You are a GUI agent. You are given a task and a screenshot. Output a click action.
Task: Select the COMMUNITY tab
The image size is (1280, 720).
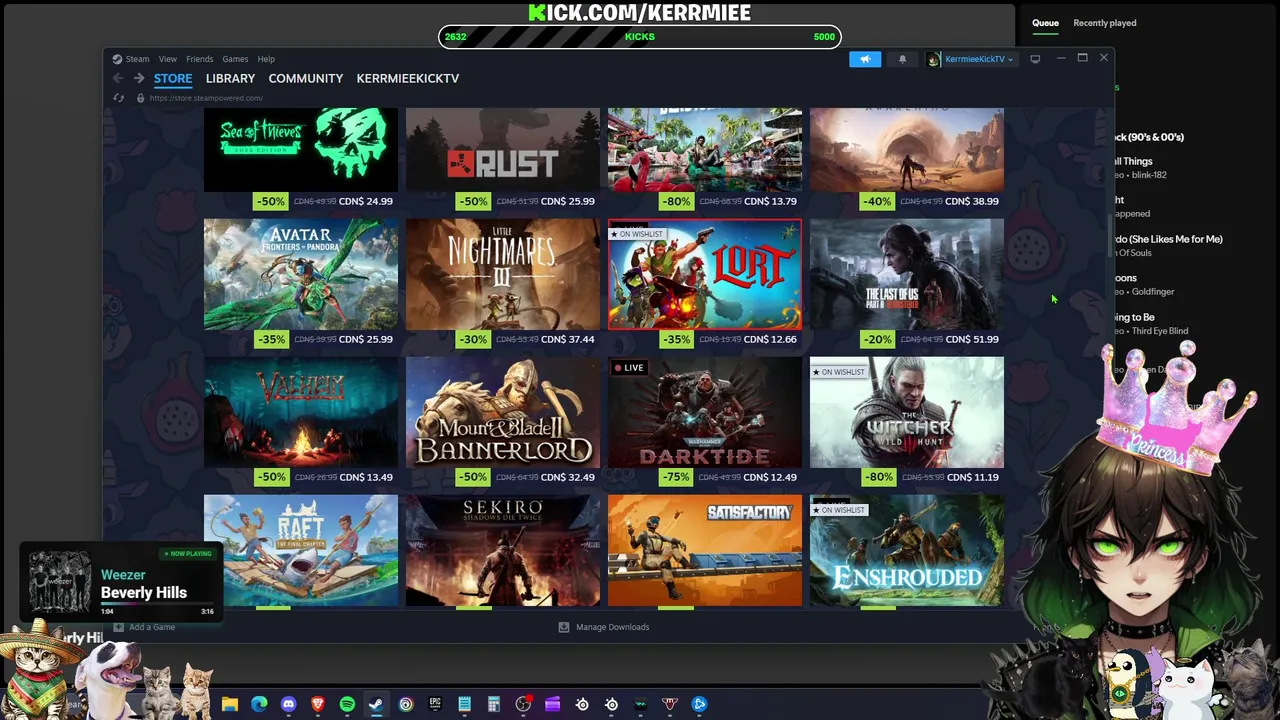click(x=305, y=78)
